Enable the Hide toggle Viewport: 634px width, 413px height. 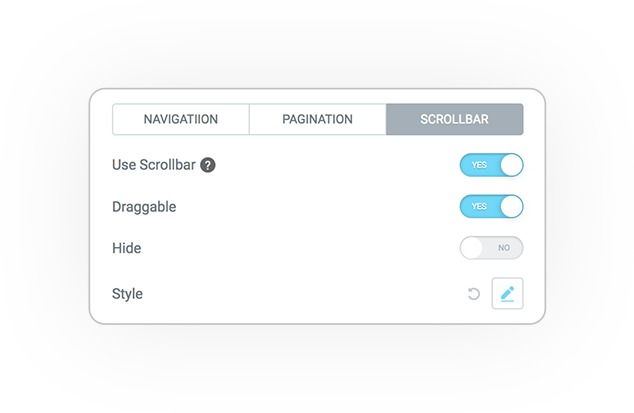pyautogui.click(x=491, y=248)
